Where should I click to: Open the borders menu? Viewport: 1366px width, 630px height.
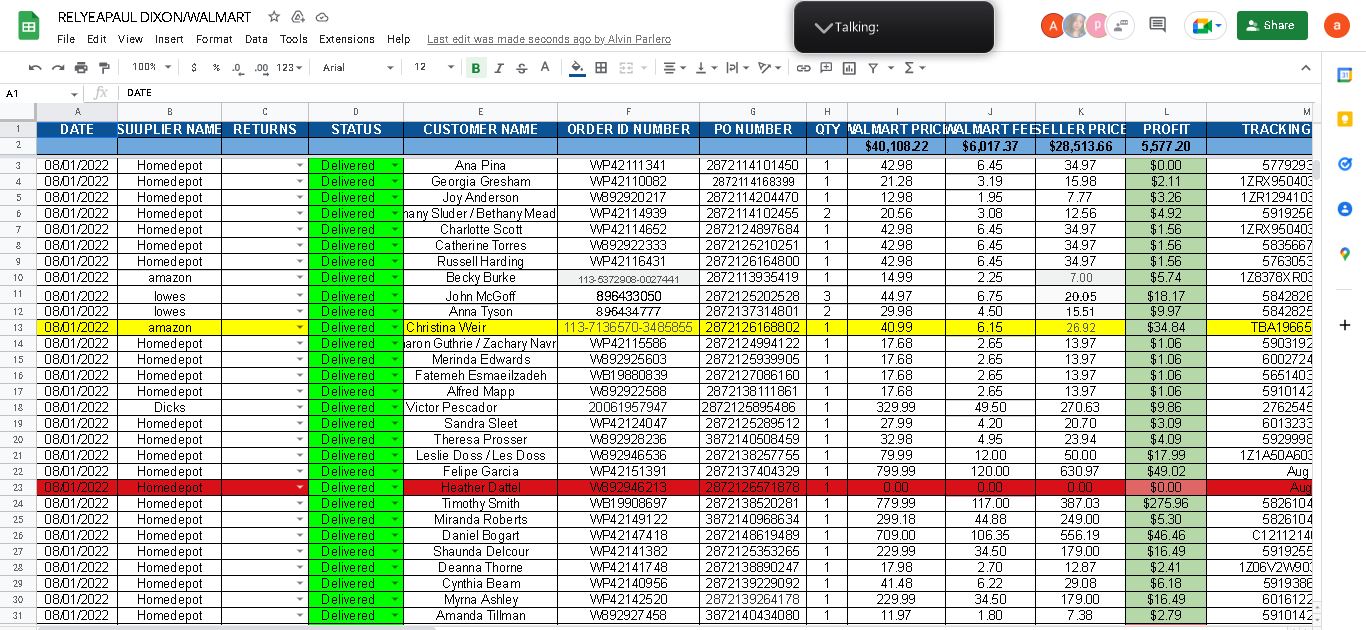(x=601, y=67)
